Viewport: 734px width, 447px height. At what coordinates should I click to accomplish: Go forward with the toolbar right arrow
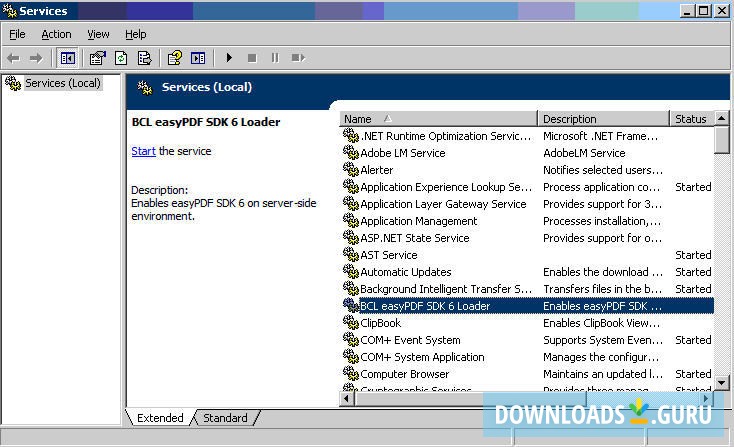pos(36,58)
